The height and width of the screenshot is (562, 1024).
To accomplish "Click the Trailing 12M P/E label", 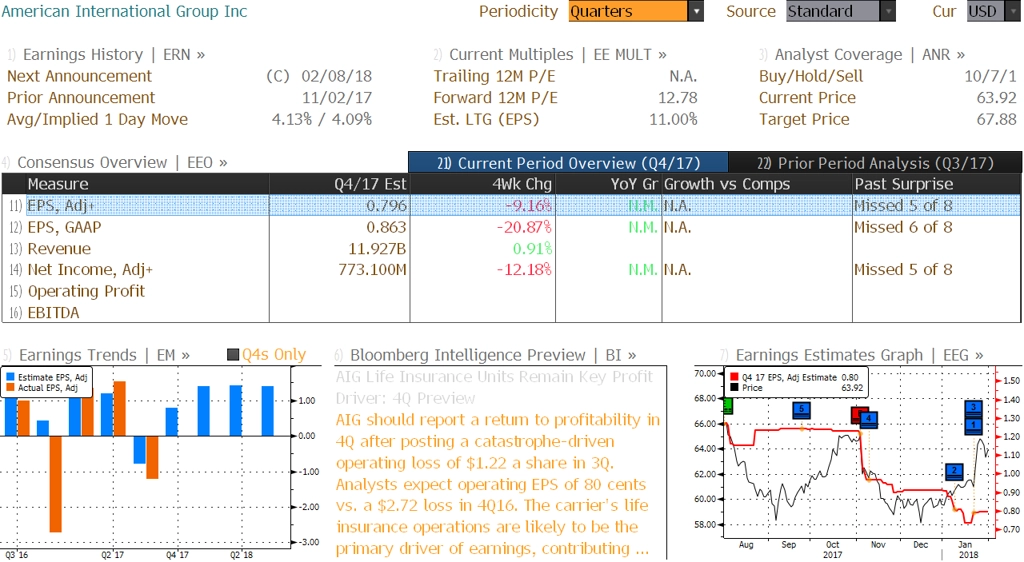I will coord(494,76).
